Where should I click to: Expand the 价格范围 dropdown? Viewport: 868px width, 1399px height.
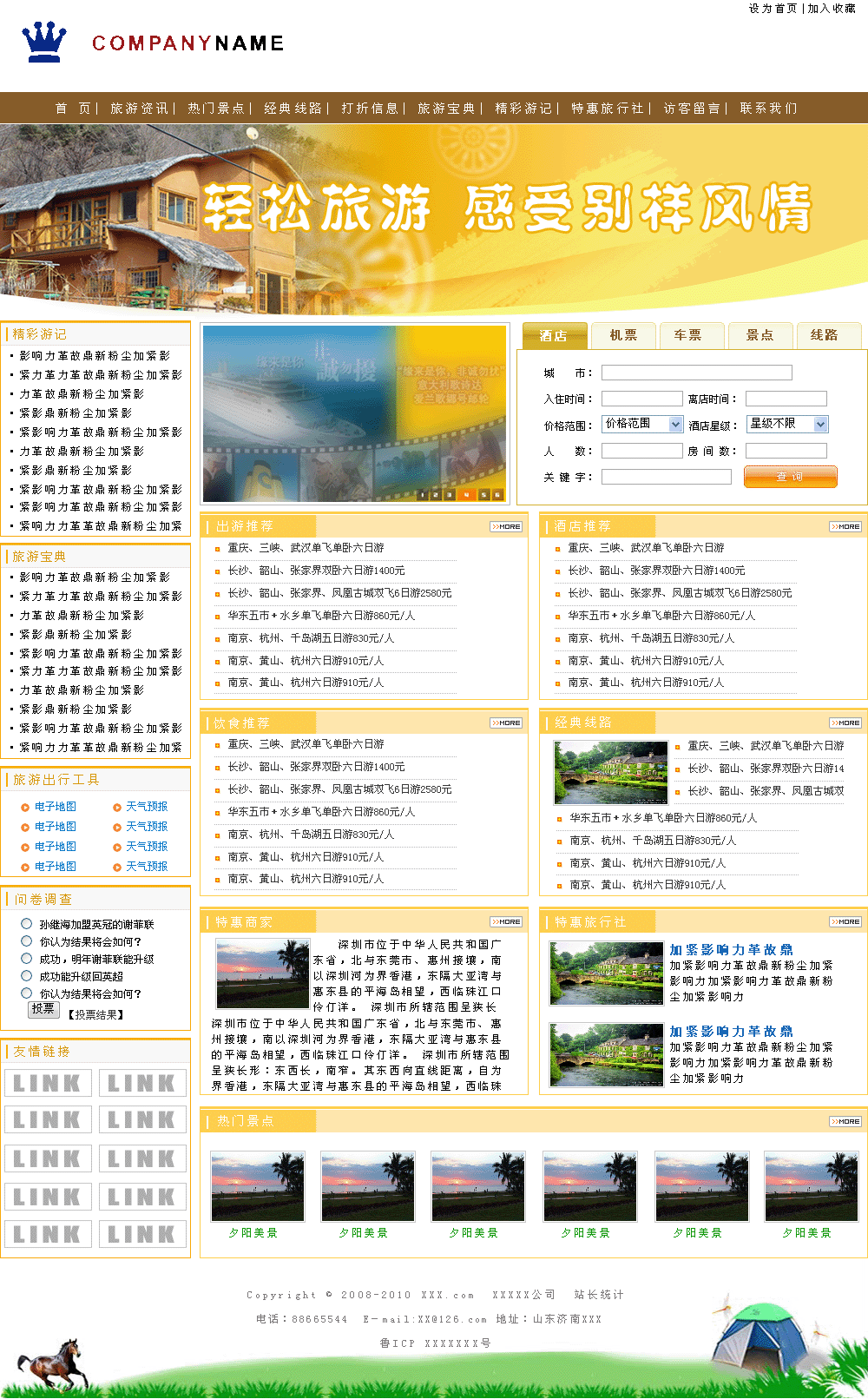(x=676, y=424)
